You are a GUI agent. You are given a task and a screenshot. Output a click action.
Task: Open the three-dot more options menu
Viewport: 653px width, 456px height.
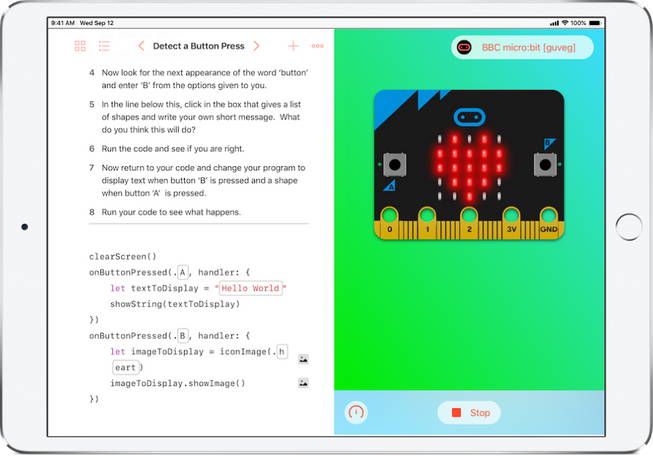point(317,46)
